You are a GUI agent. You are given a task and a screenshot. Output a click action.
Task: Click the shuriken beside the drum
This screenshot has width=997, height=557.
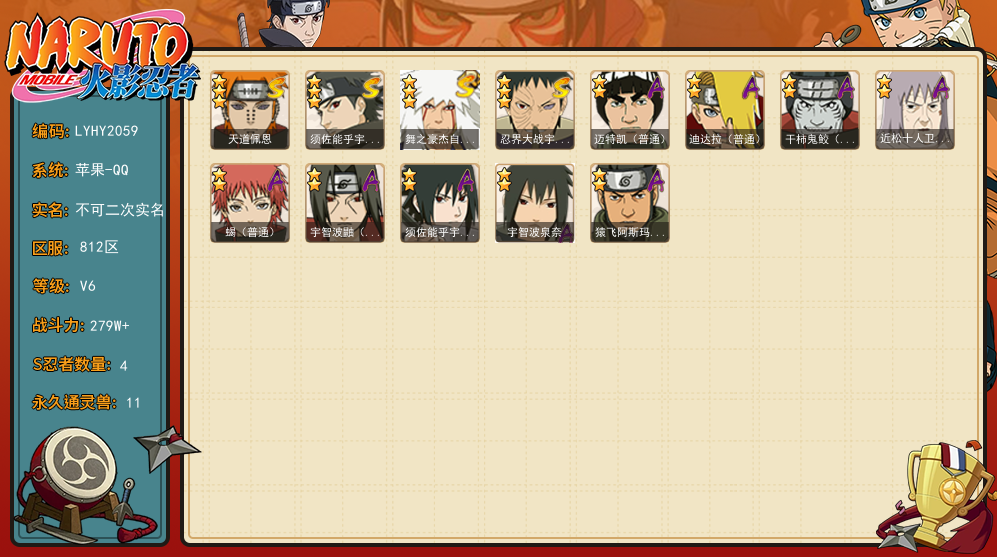click(165, 447)
